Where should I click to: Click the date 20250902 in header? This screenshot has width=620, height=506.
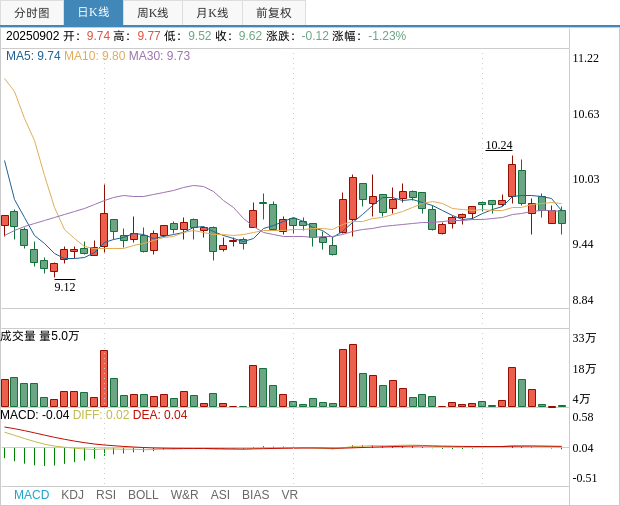pos(32,36)
